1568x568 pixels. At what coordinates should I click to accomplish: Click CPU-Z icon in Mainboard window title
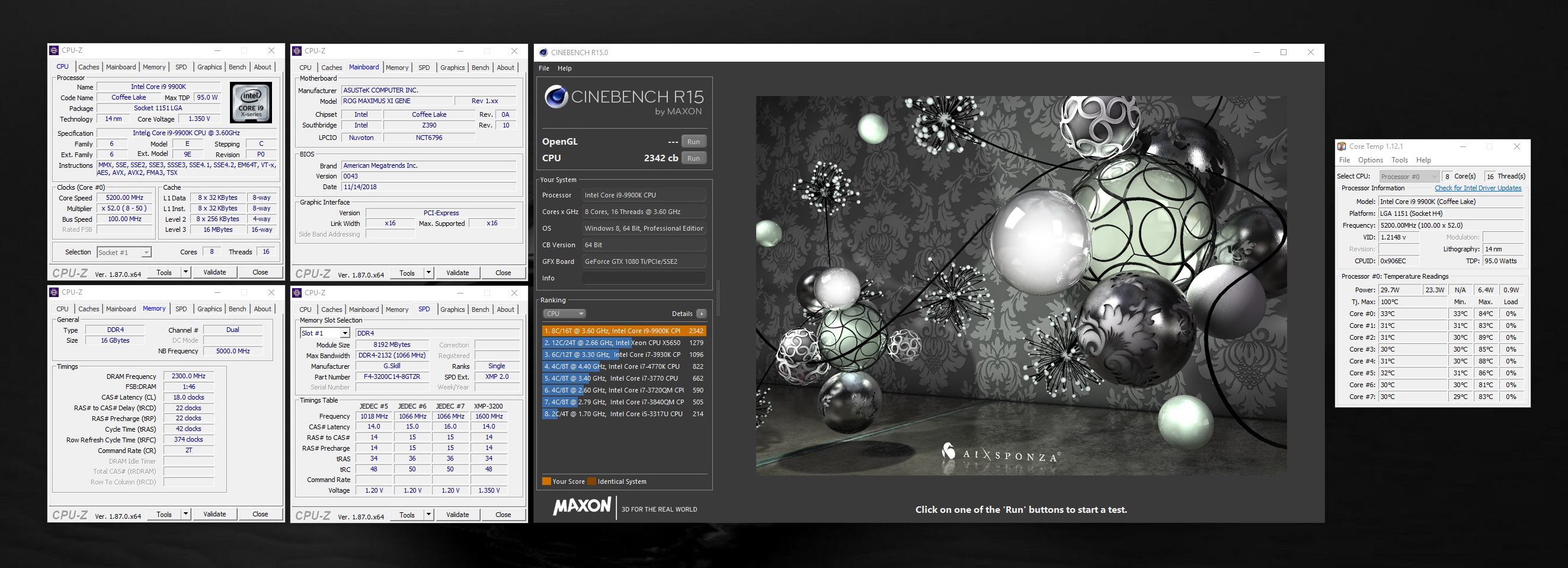297,51
